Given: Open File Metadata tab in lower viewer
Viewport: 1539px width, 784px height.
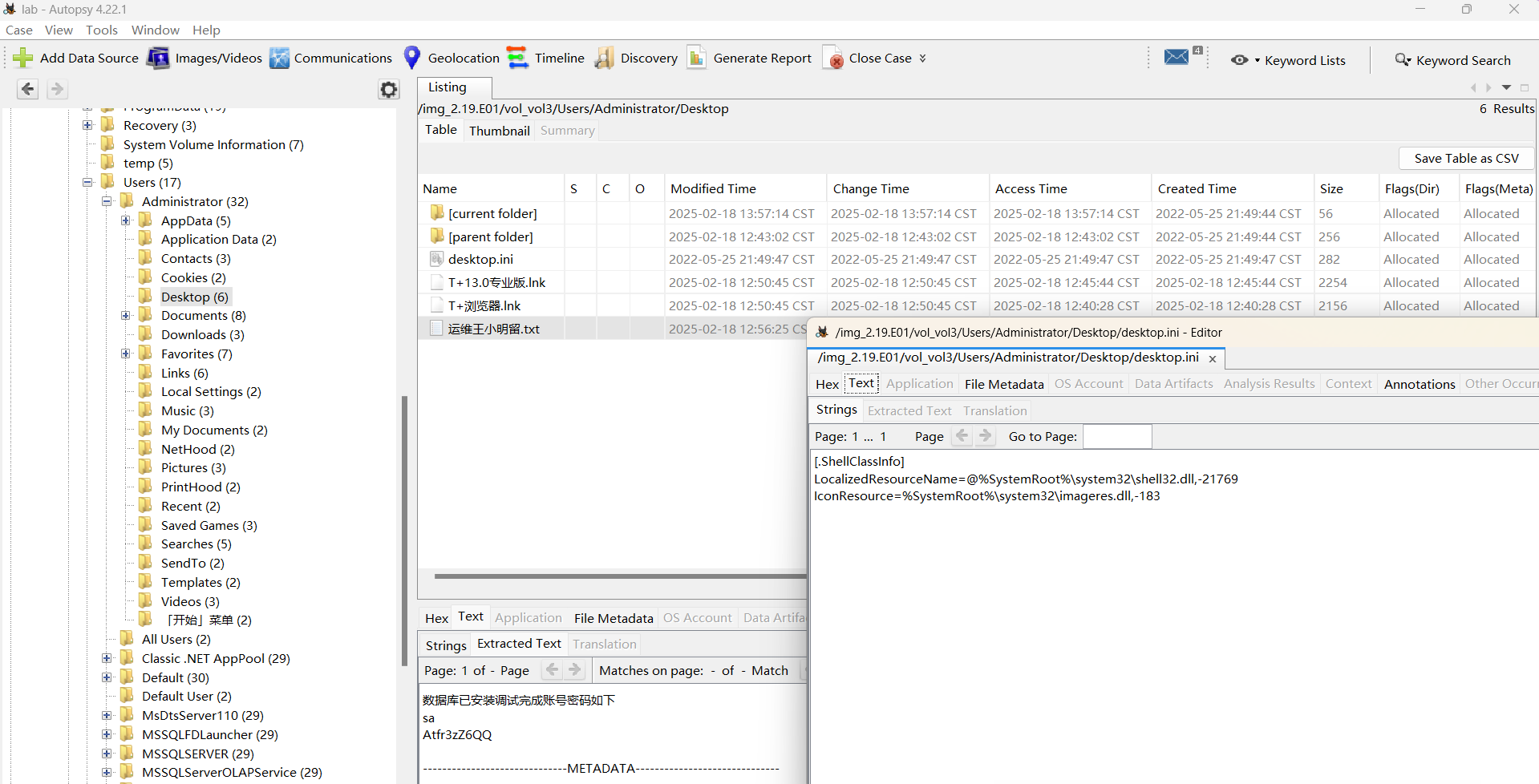Looking at the screenshot, I should [614, 618].
